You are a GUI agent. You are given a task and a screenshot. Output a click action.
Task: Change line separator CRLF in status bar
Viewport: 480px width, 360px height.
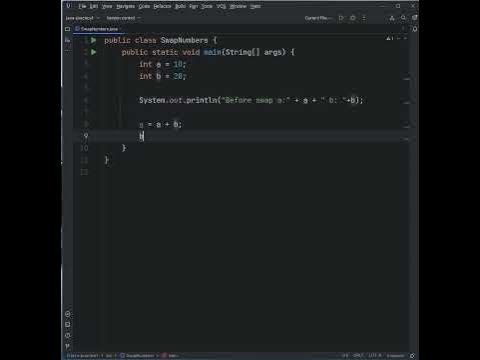pyautogui.click(x=358, y=356)
